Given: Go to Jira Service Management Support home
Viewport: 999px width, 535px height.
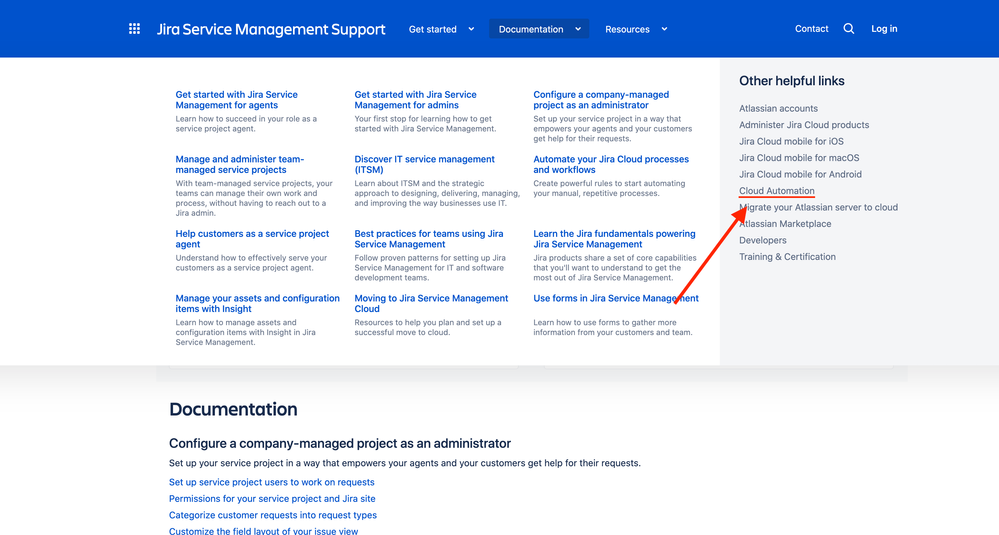Looking at the screenshot, I should click(271, 29).
